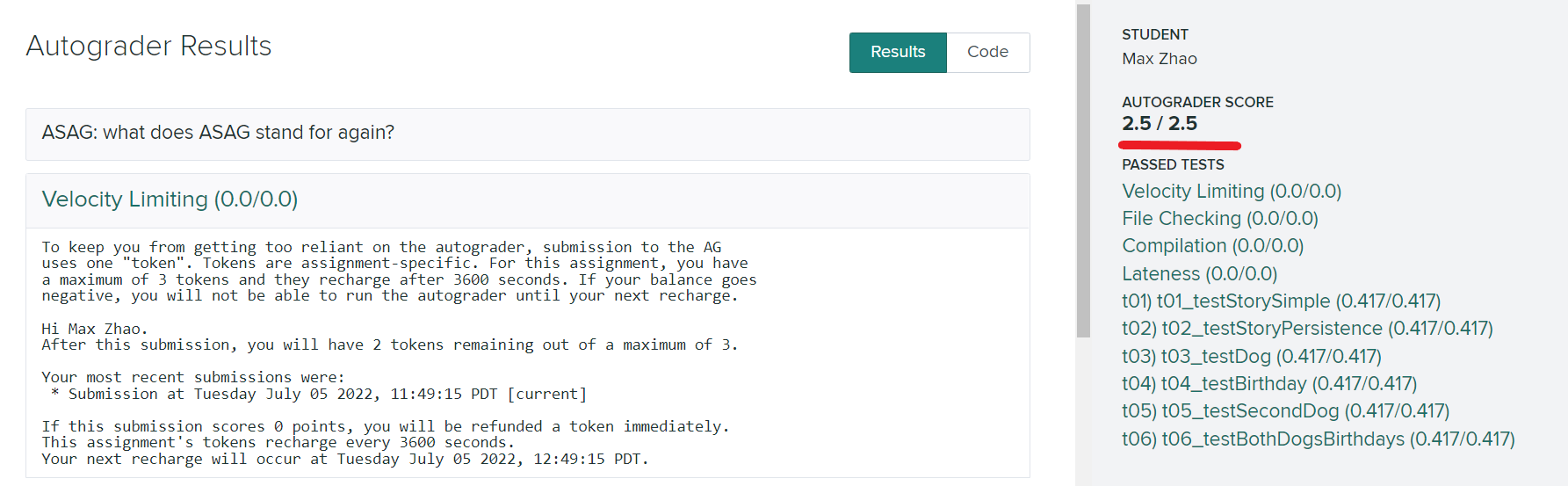The image size is (1568, 486).
Task: Jump to t03_testDog test result
Action: pos(1251,357)
